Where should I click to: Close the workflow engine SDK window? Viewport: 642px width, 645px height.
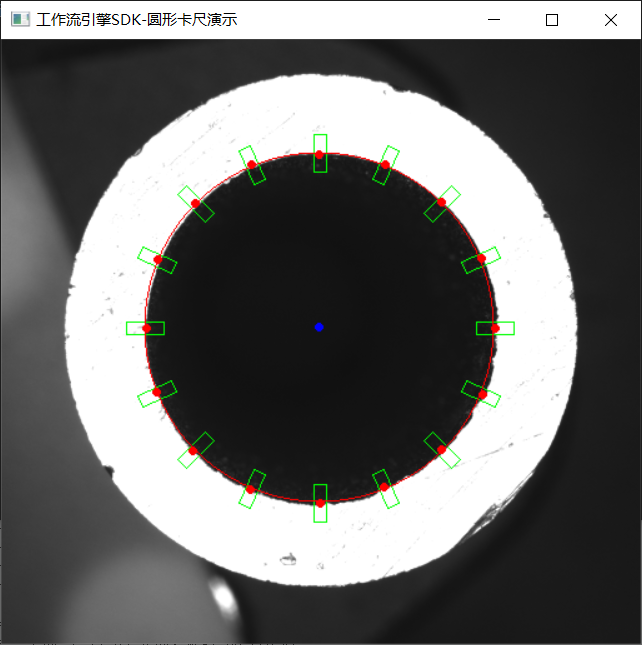click(611, 20)
